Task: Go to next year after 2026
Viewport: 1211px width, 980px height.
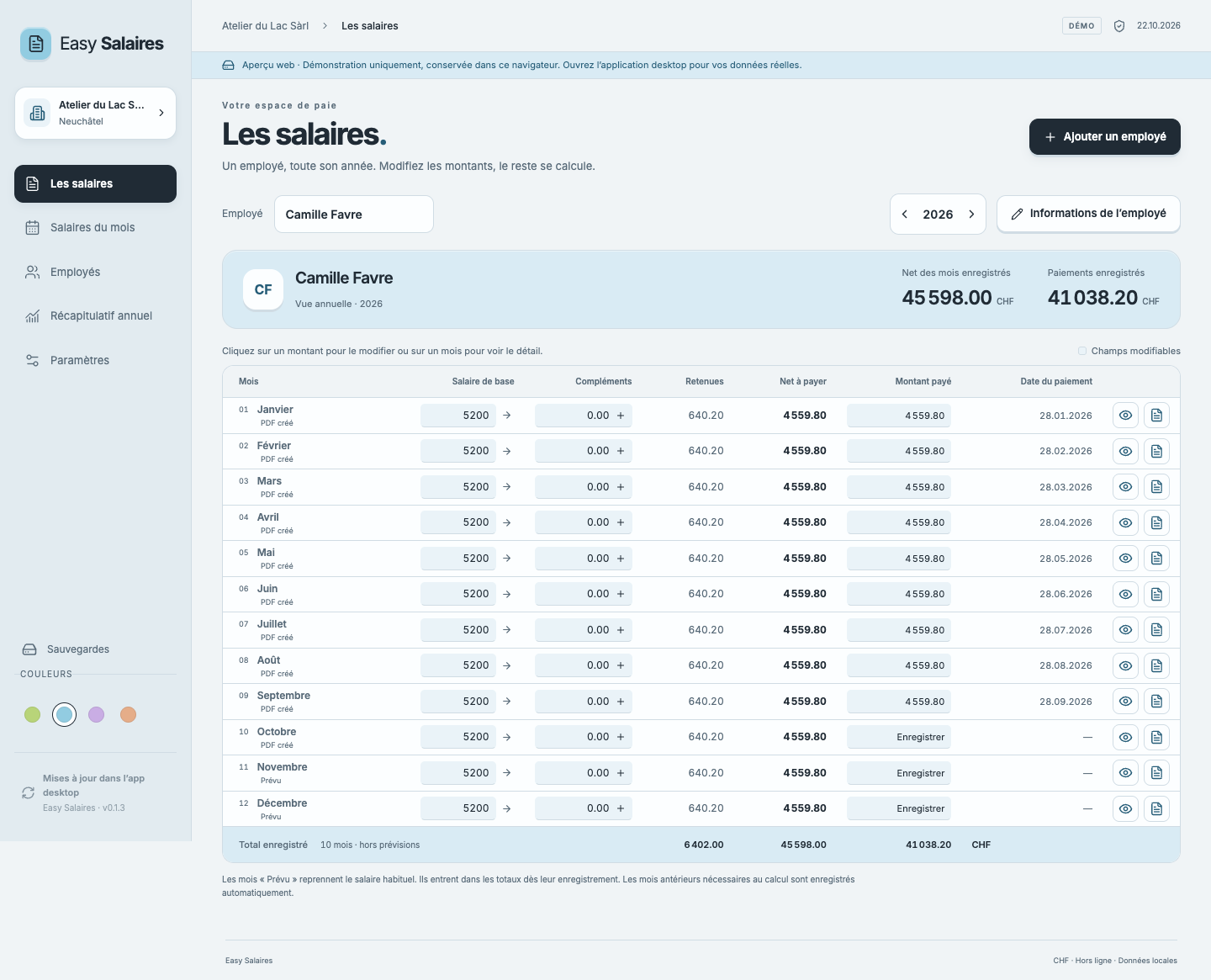Action: click(x=971, y=215)
